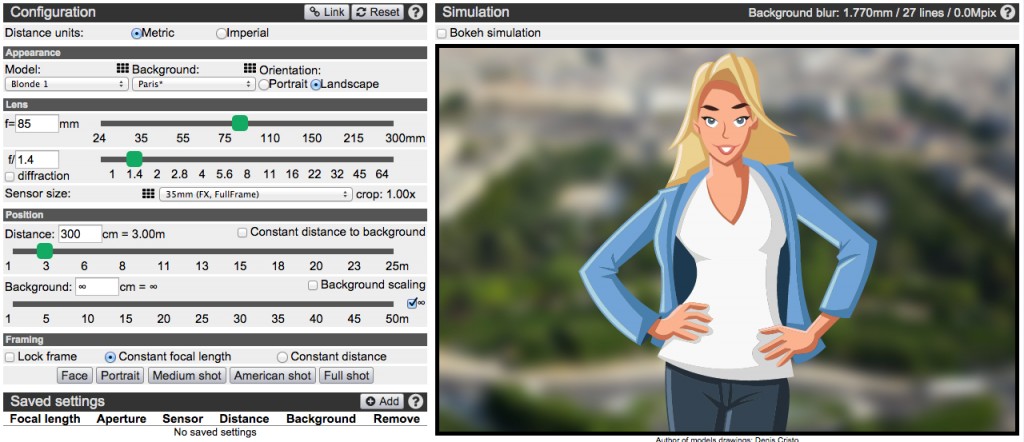Apply American shot framing
Screen dimensions: 1024x442
pyautogui.click(x=273, y=375)
